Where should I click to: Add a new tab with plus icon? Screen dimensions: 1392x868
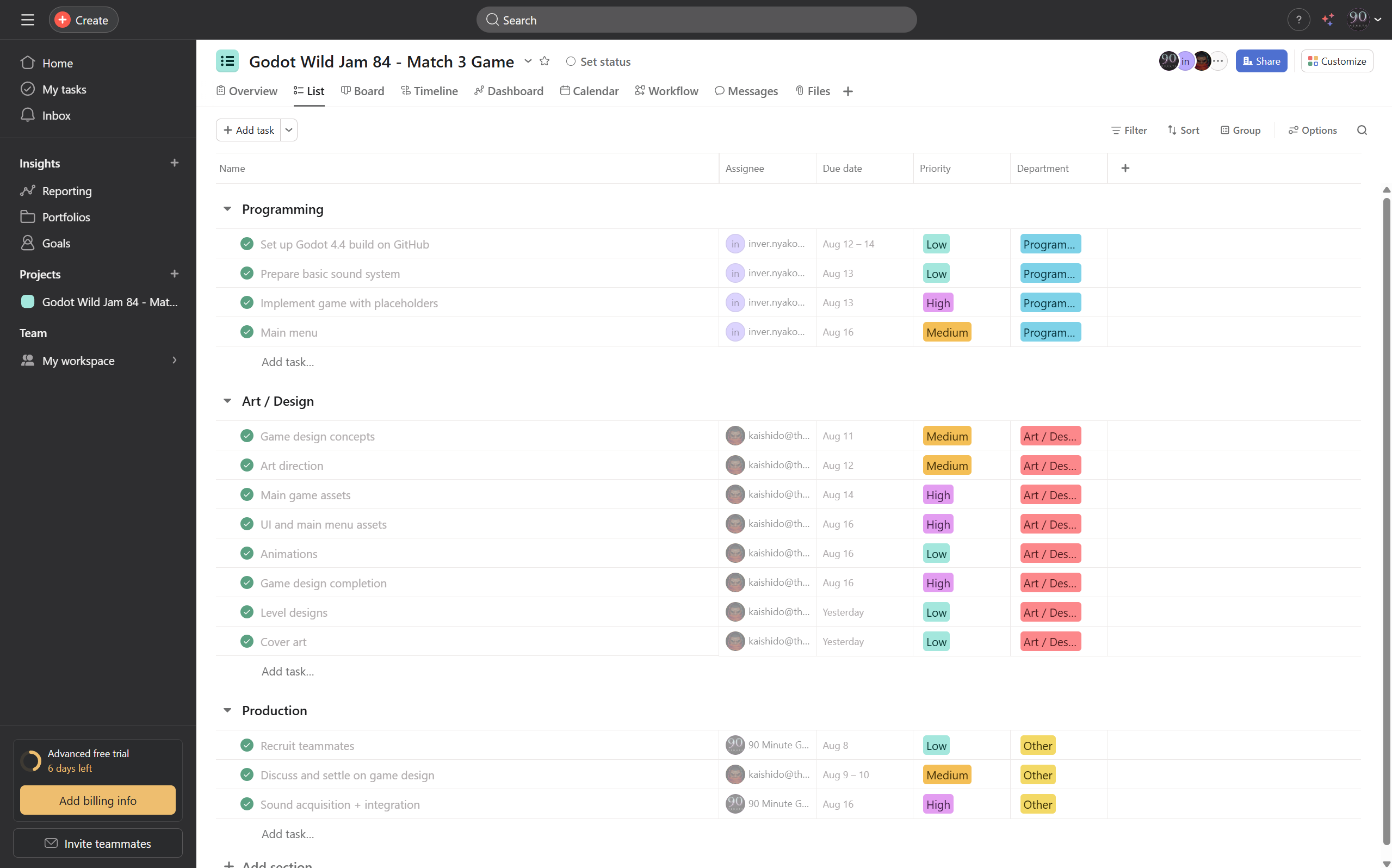pyautogui.click(x=848, y=91)
